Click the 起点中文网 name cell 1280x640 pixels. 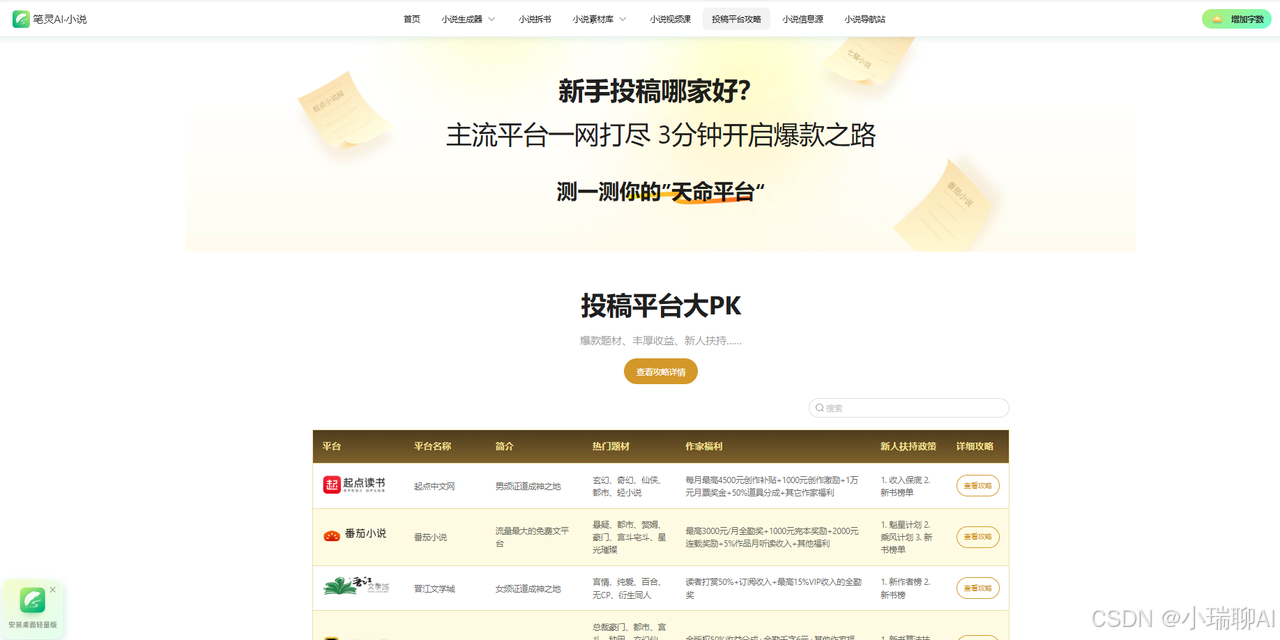tap(435, 486)
